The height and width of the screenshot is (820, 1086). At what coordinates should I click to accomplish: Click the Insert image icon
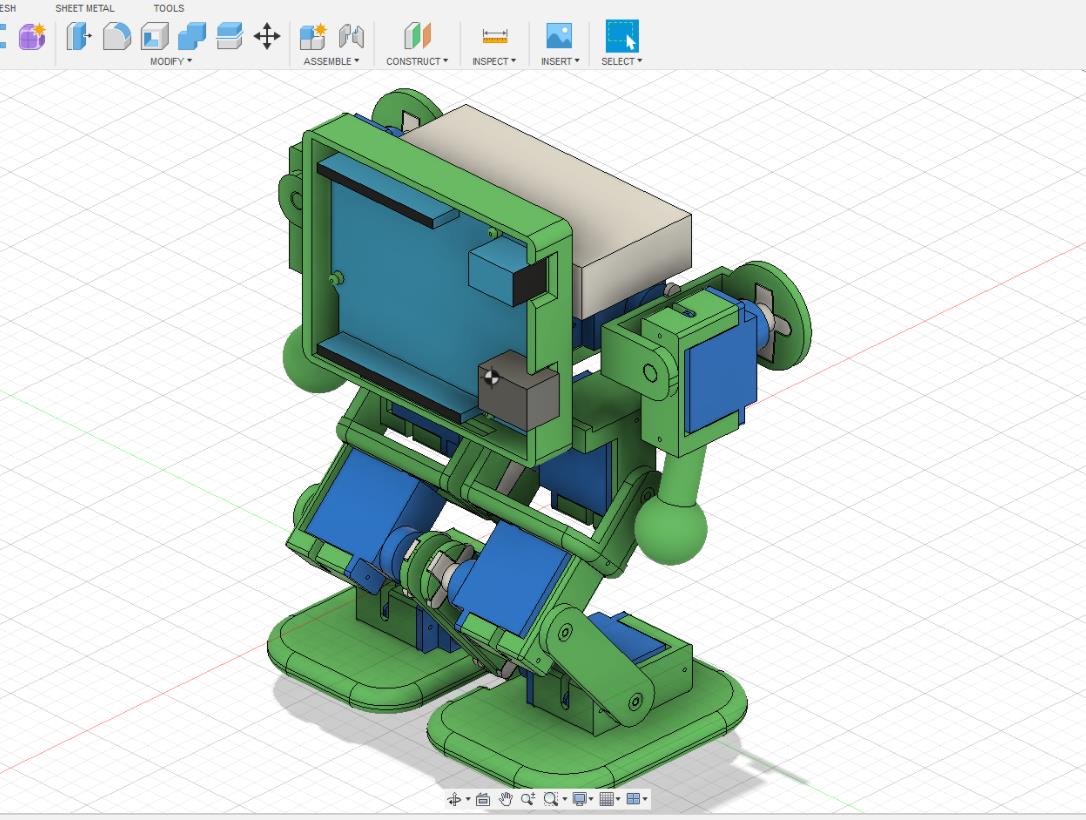559,37
